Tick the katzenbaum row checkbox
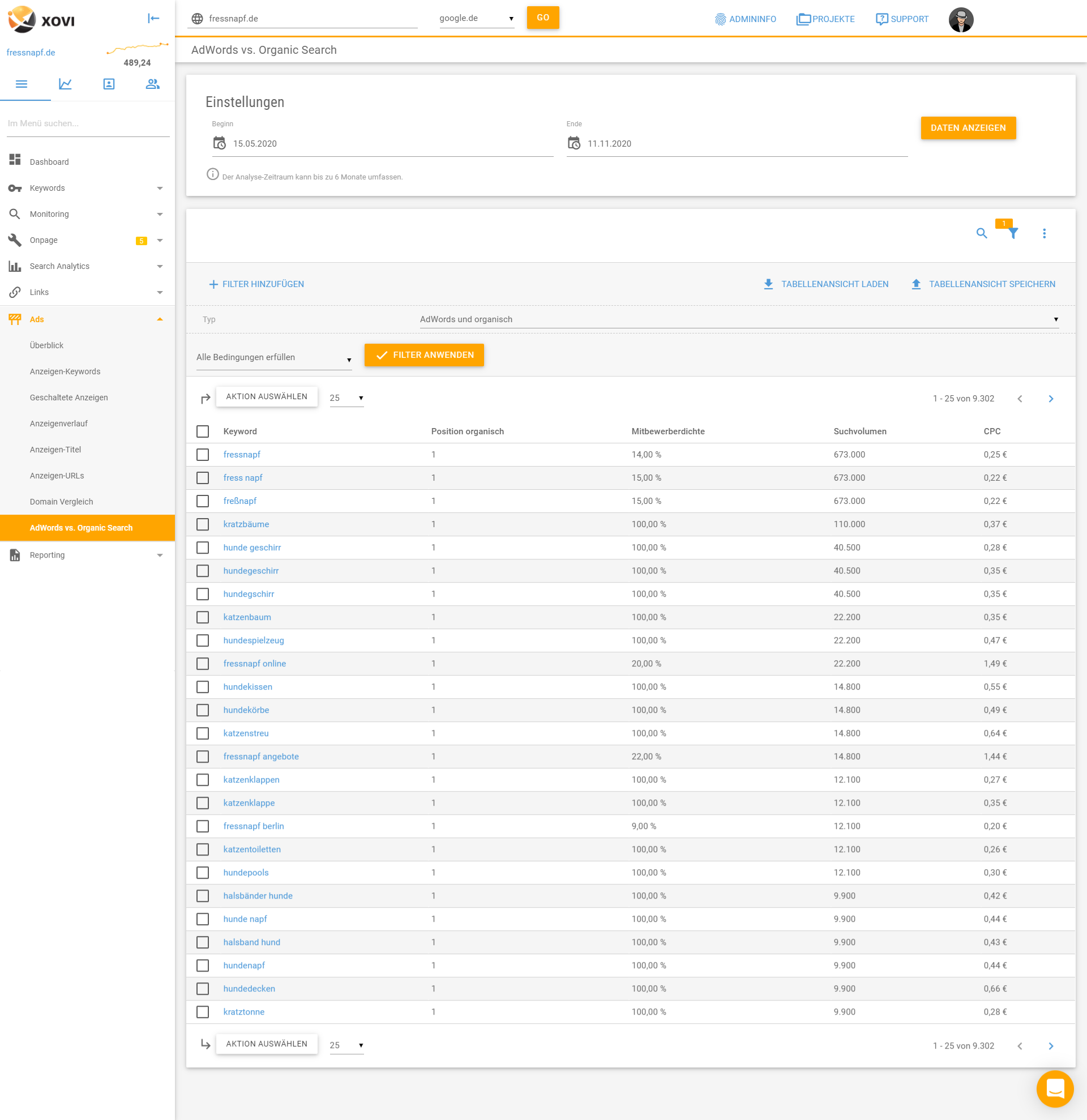 [x=203, y=617]
